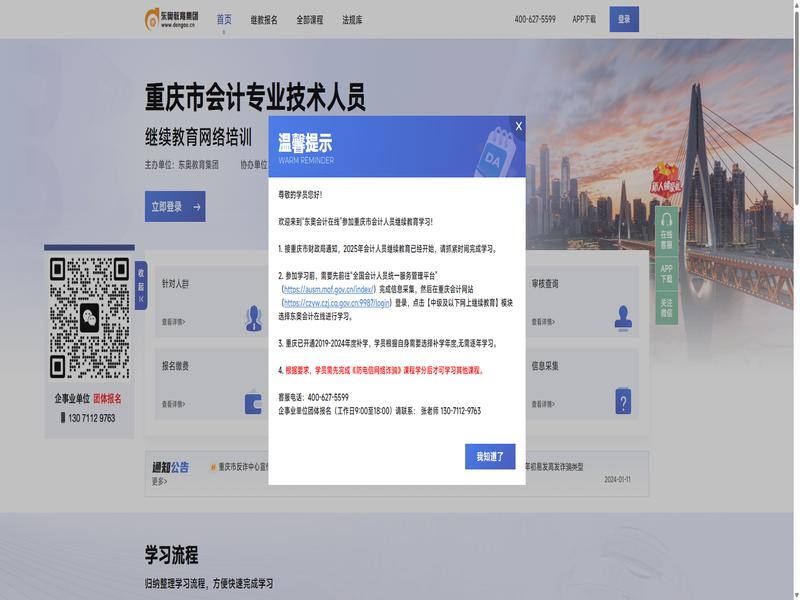Viewport: 800px width, 600px height.
Task: Open the 法规库 navigation item
Action: [352, 19]
